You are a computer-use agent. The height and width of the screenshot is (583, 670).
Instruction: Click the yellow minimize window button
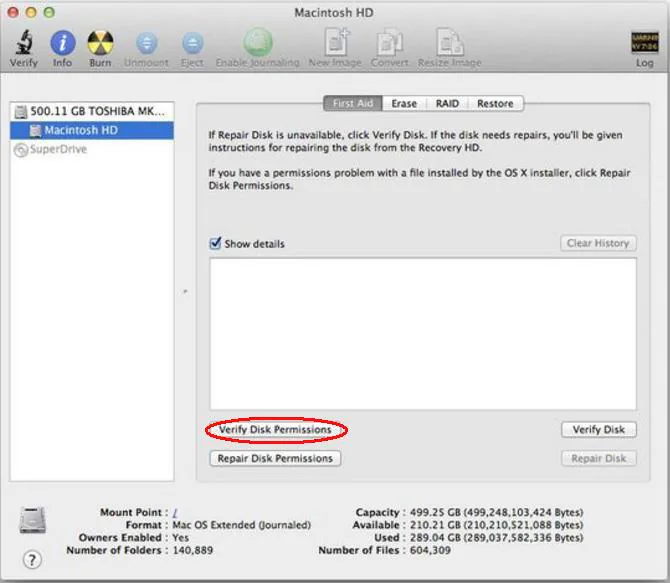pyautogui.click(x=31, y=12)
